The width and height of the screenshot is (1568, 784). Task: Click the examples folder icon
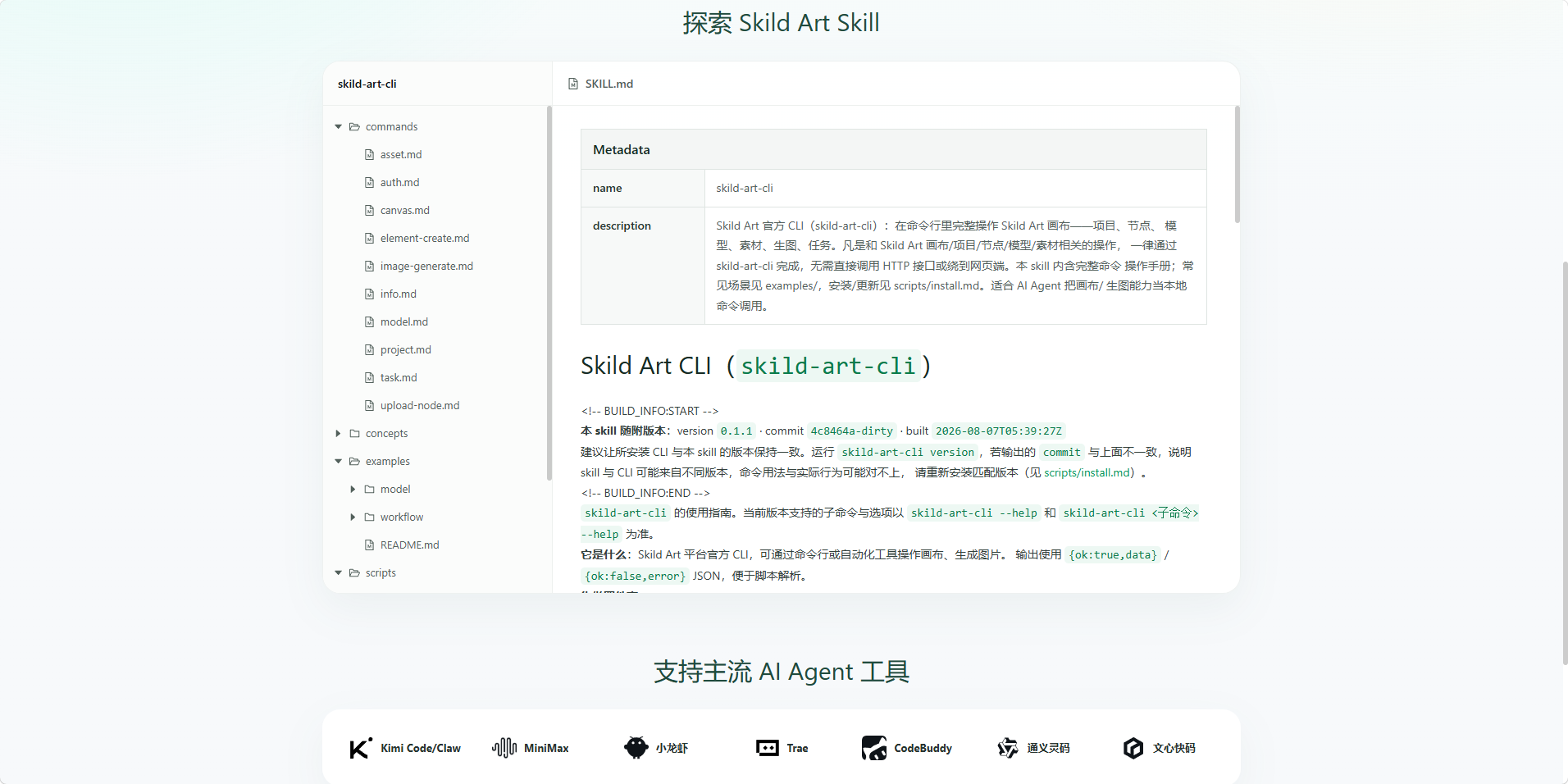point(355,462)
